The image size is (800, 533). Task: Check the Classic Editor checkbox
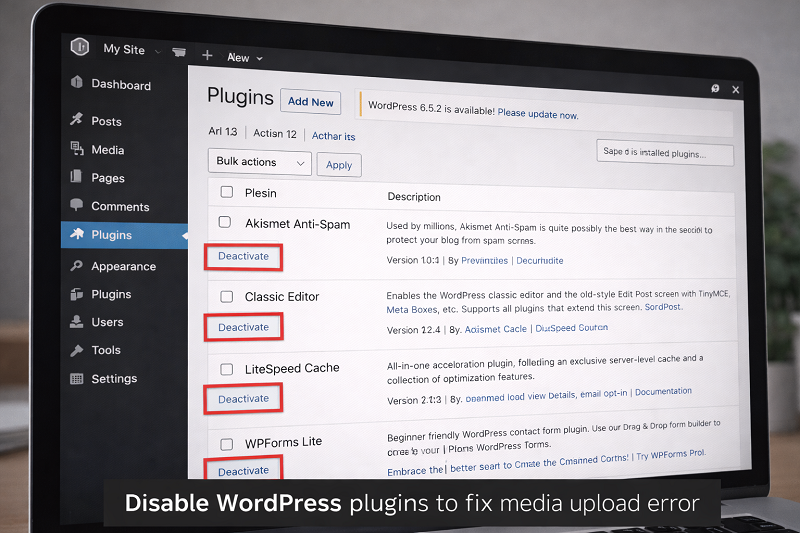227,296
